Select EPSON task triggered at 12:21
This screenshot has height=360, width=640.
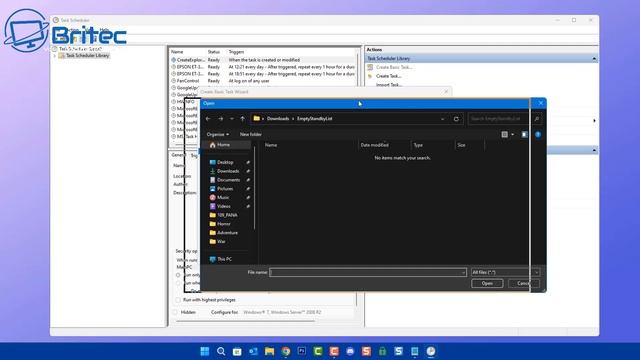click(263, 67)
